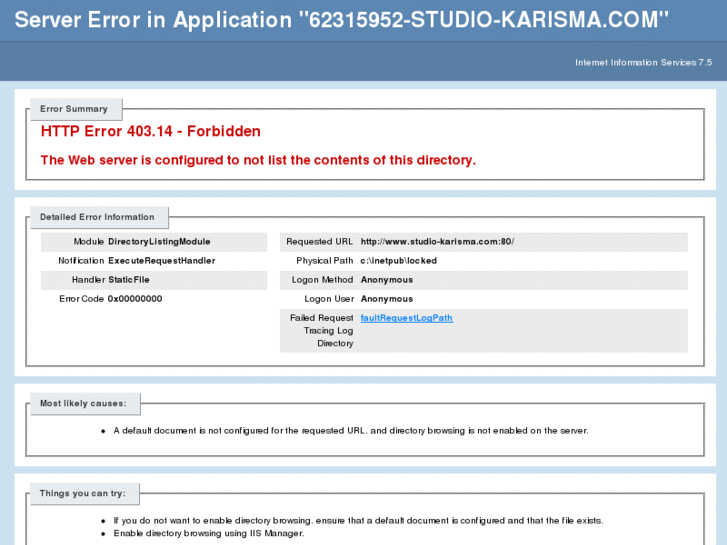Viewport: 727px width, 545px height.
Task: Select the Things you can try label
Action: click(83, 494)
